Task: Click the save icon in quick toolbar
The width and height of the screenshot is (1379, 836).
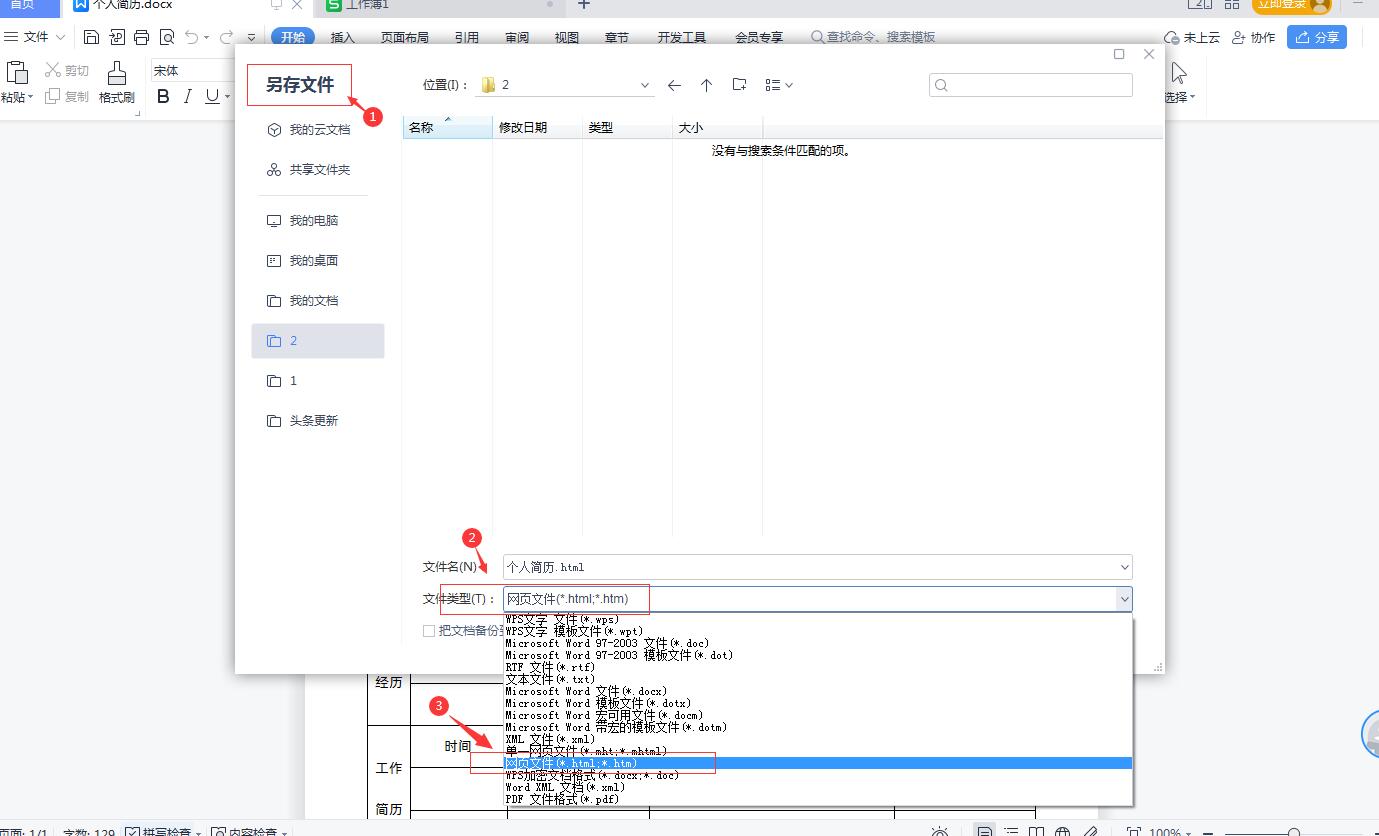Action: coord(92,37)
